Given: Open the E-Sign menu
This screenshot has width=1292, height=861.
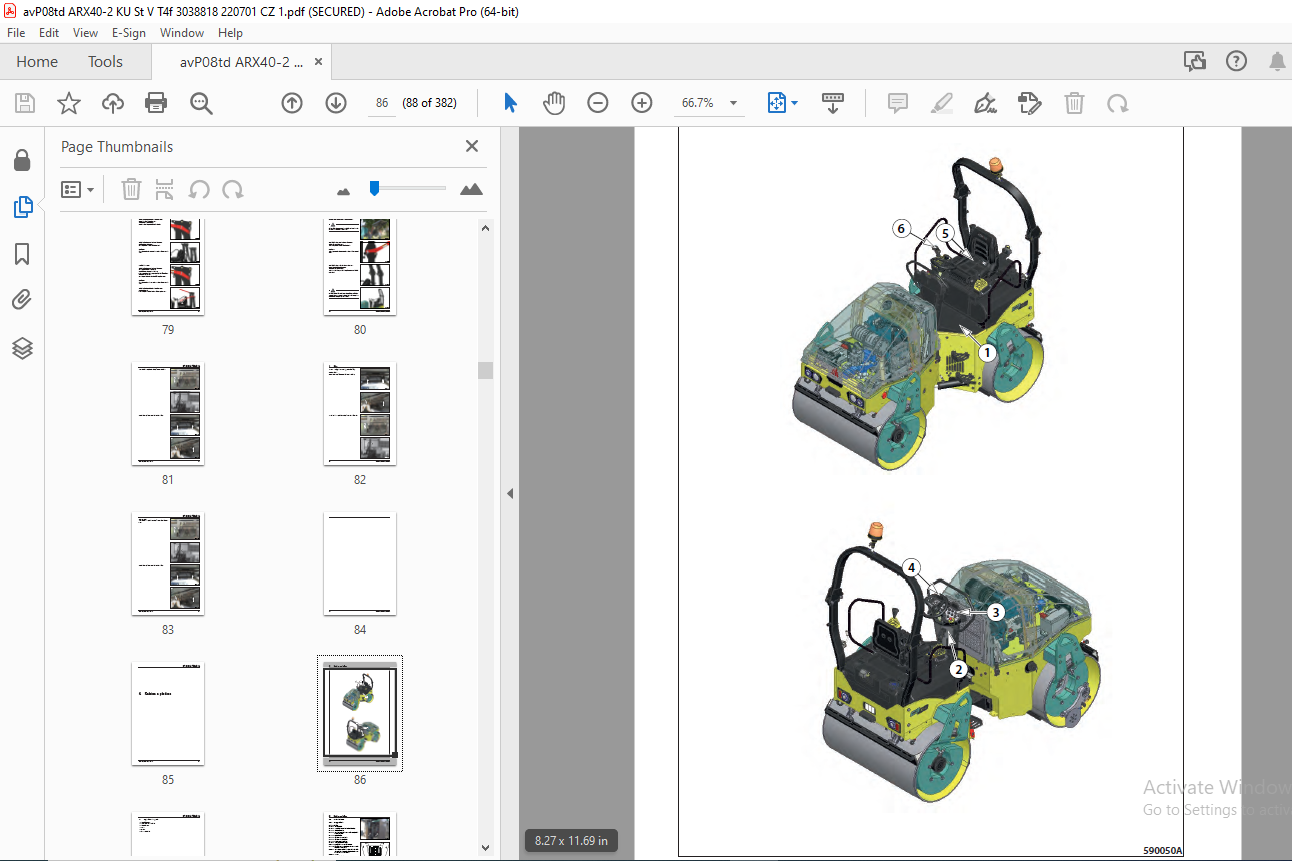Looking at the screenshot, I should pos(129,33).
